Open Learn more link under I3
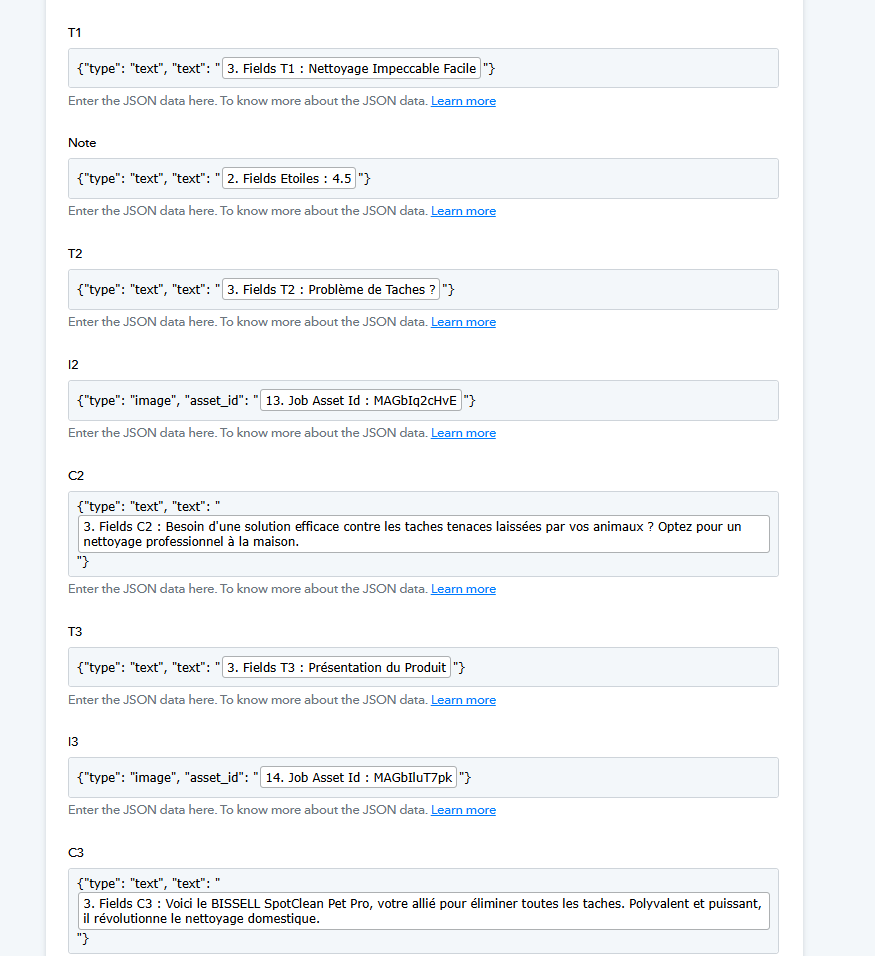This screenshot has height=956, width=875. (463, 810)
